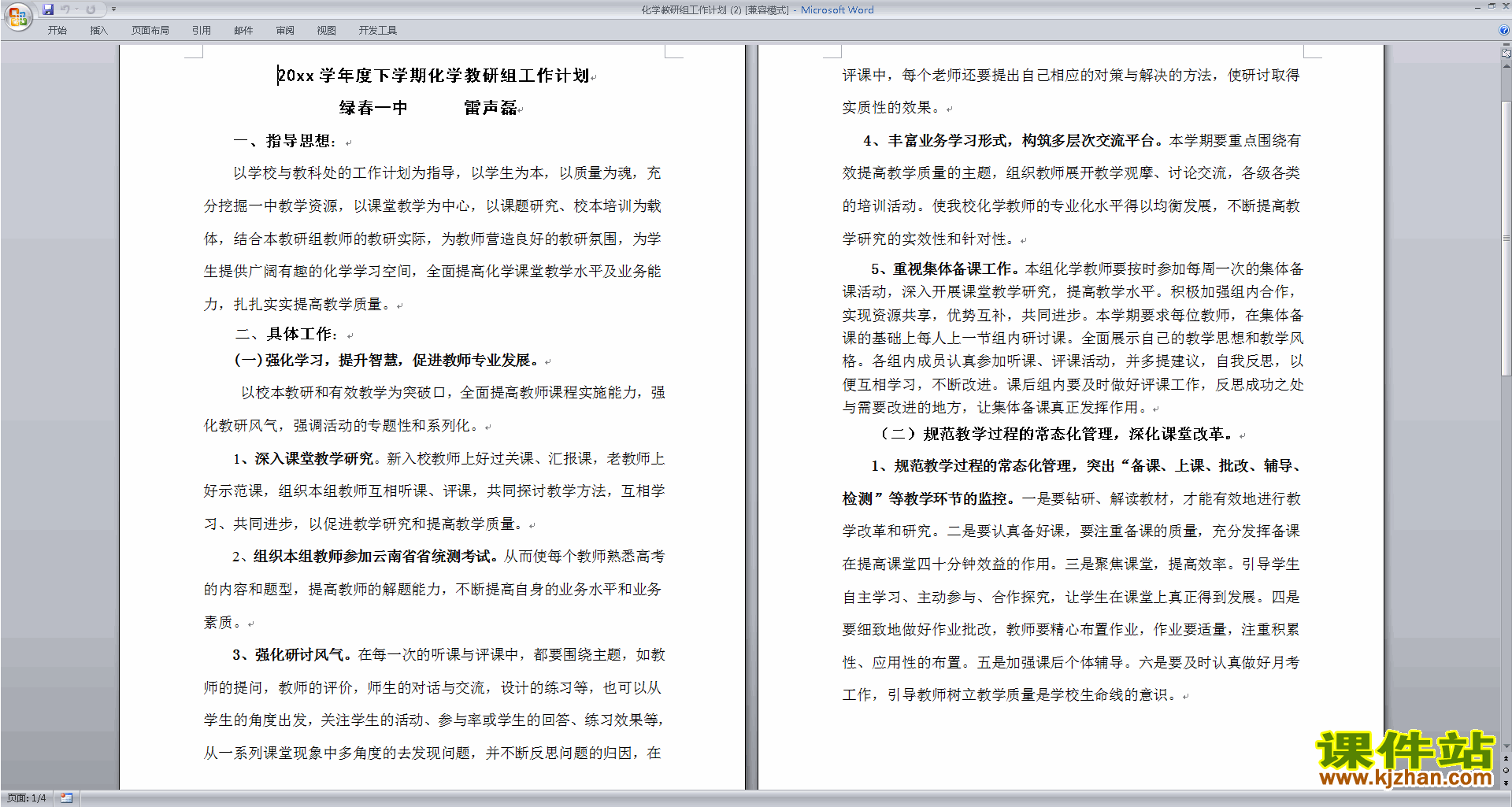This screenshot has height=807, width=1512.
Task: Click the Restore Down window button
Action: coord(1492,6)
